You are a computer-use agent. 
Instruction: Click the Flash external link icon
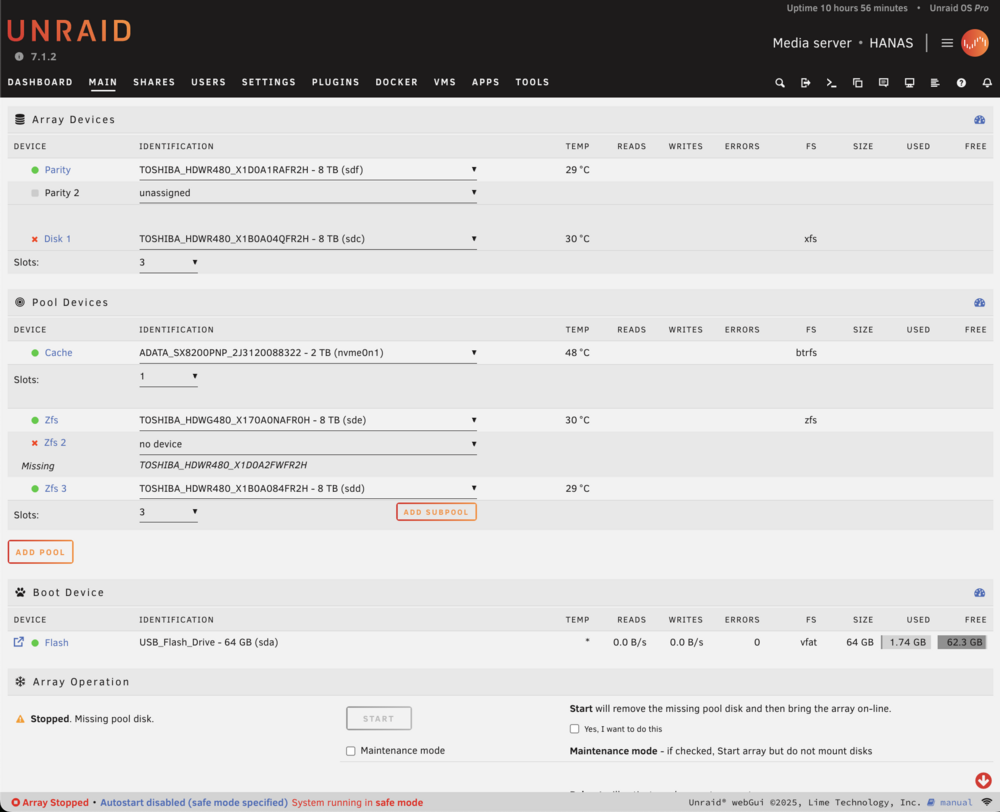18,642
